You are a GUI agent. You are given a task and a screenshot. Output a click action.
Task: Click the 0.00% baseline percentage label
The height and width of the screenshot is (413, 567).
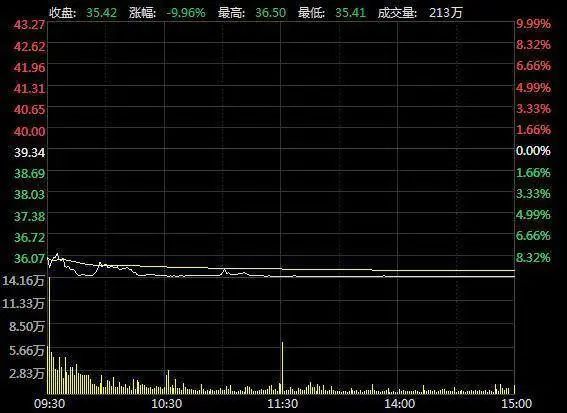pyautogui.click(x=533, y=151)
